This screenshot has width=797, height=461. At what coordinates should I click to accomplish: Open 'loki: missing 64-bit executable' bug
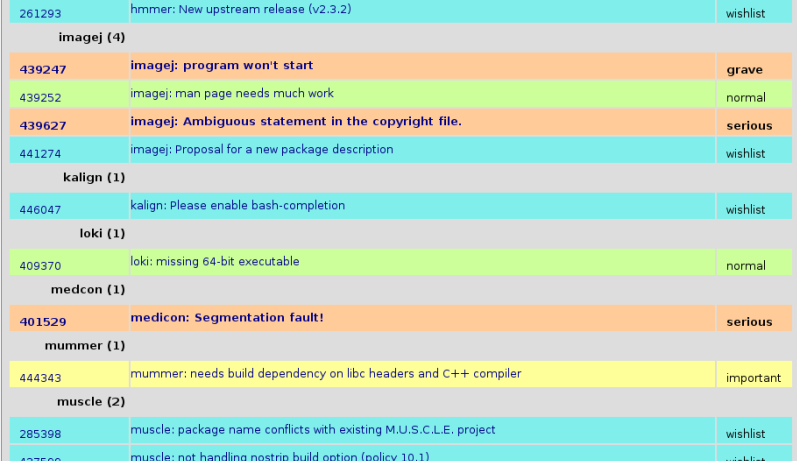pyautogui.click(x=214, y=262)
